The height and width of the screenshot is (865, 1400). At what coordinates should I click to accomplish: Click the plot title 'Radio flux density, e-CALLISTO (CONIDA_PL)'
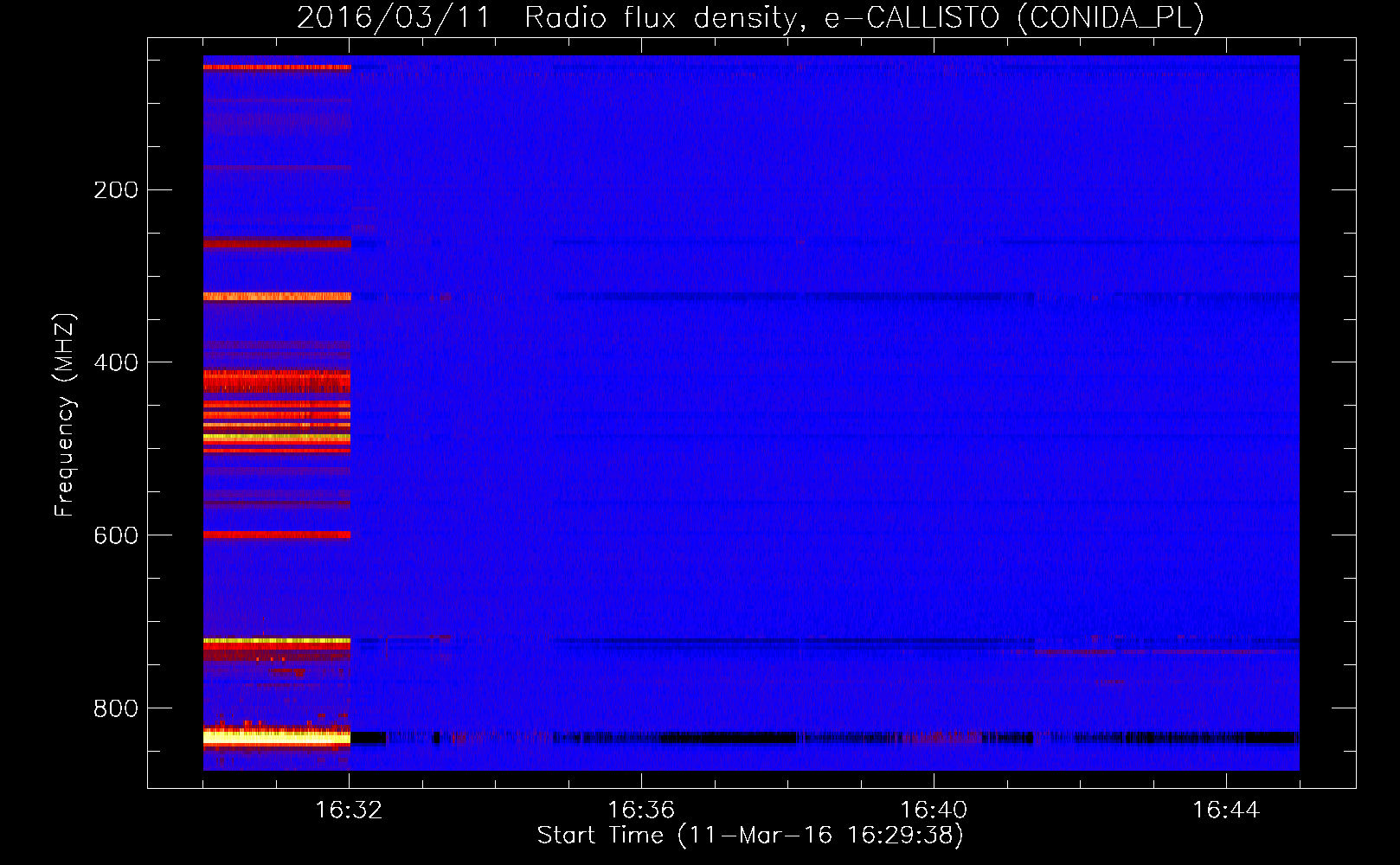864,17
